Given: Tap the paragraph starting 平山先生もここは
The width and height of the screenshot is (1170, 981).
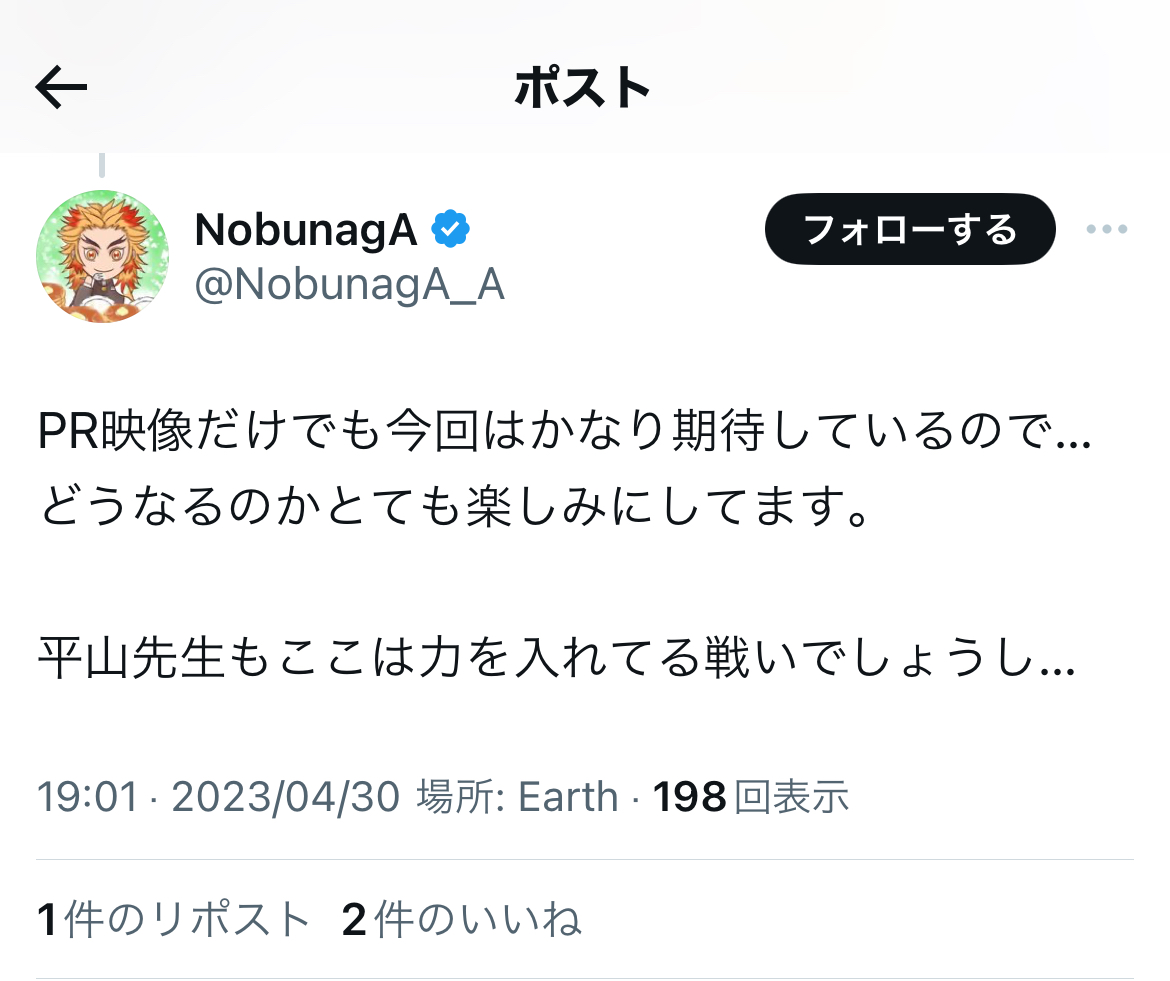Looking at the screenshot, I should pos(557,658).
